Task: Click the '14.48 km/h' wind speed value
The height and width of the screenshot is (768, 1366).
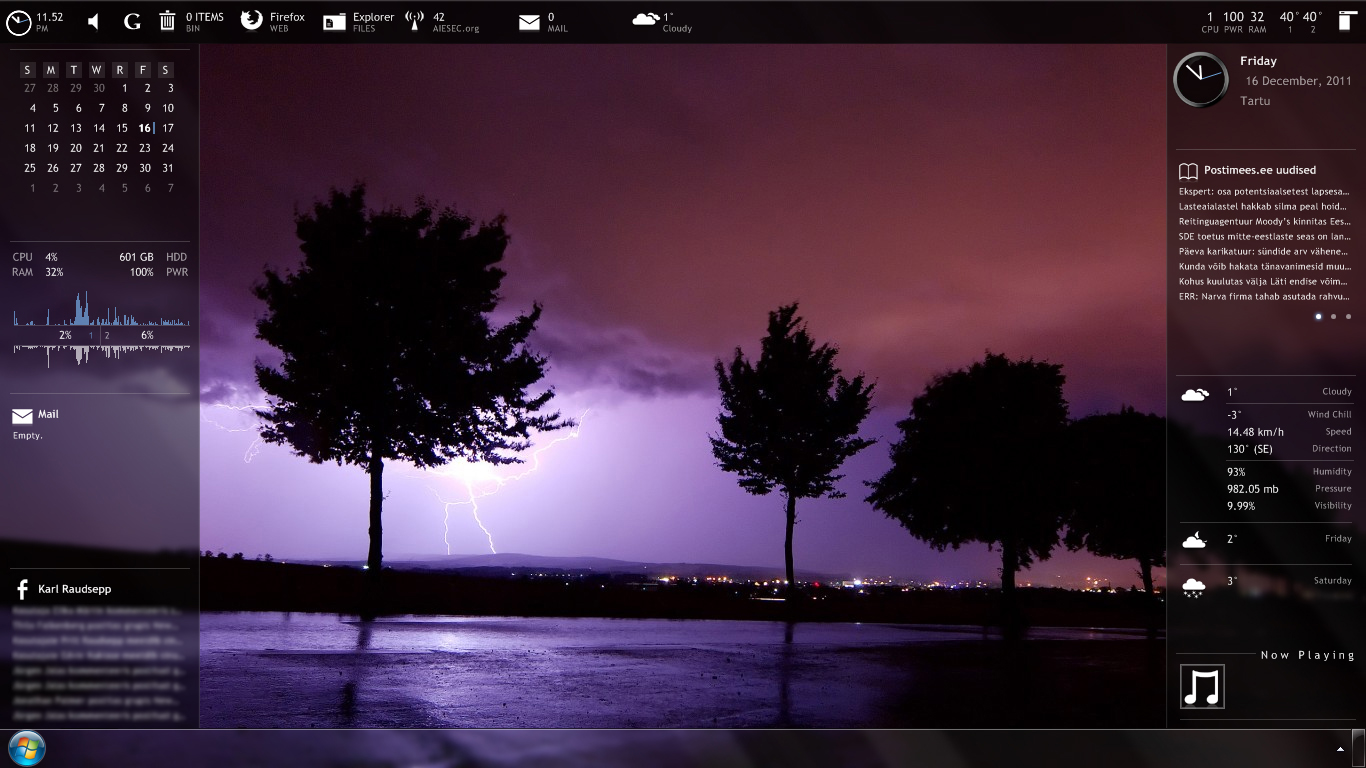Action: point(1255,432)
